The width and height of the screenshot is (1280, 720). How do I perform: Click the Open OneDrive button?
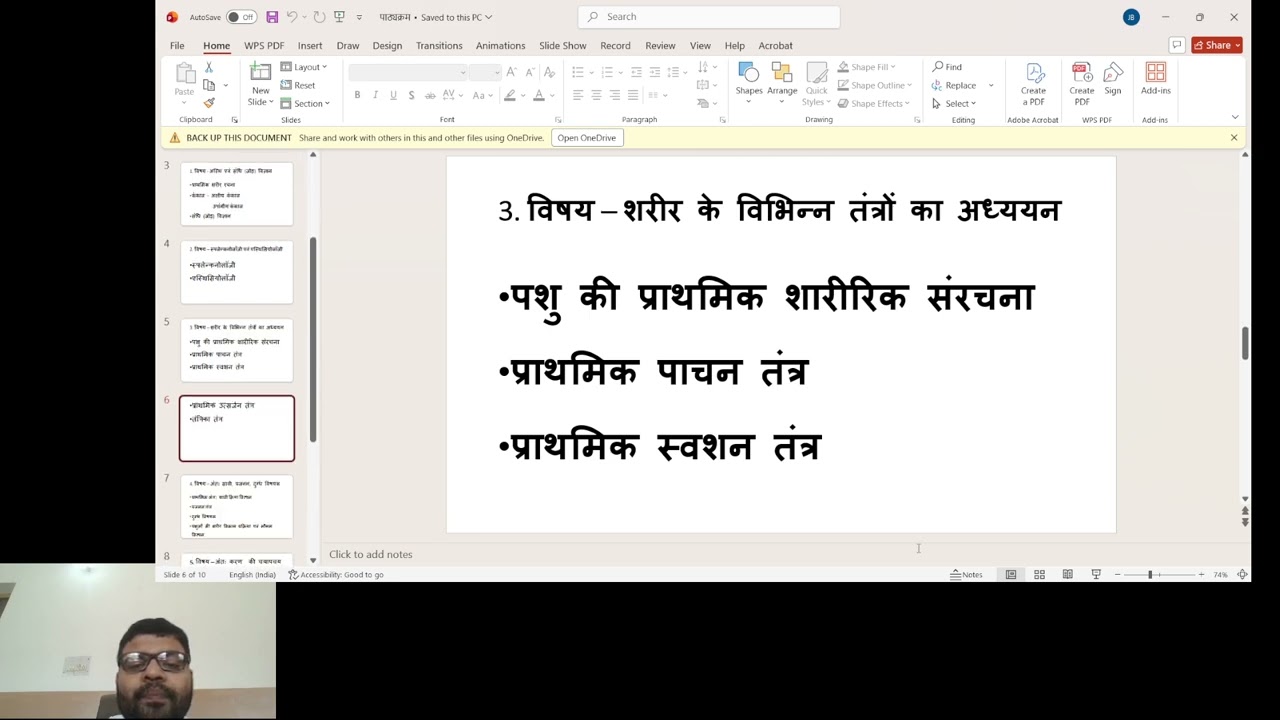pyautogui.click(x=587, y=137)
